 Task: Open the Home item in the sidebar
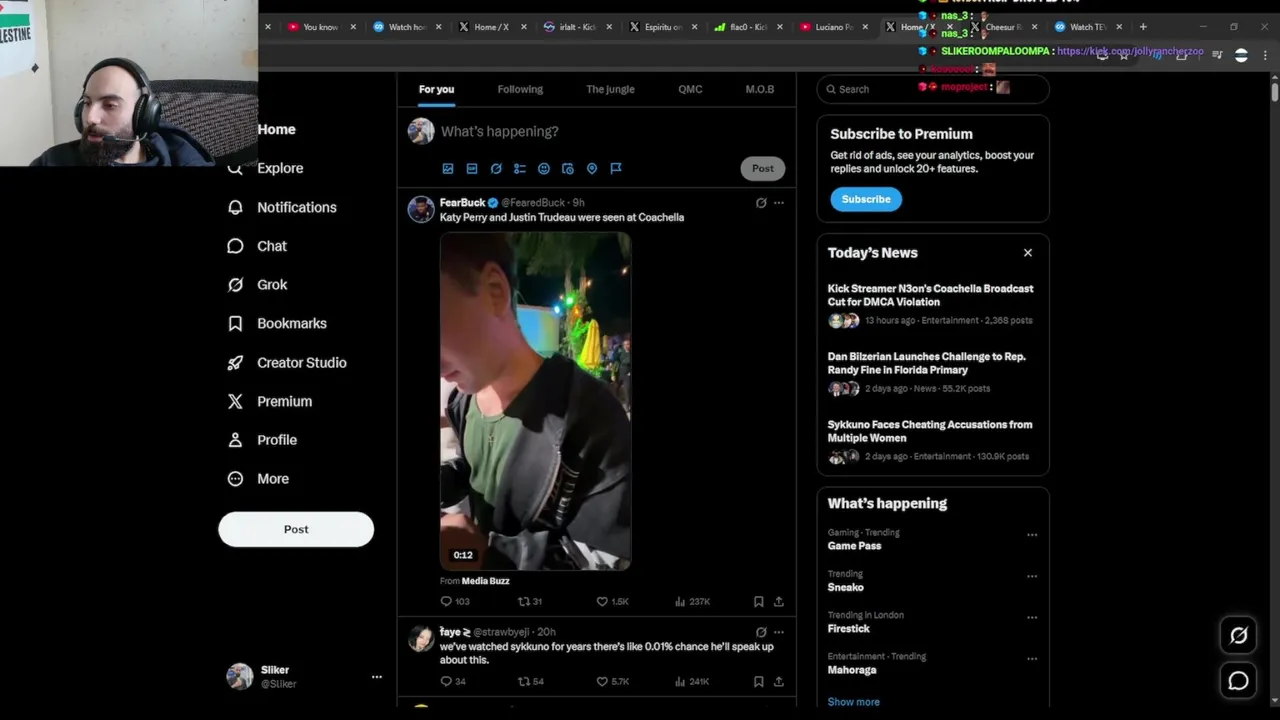pyautogui.click(x=276, y=129)
